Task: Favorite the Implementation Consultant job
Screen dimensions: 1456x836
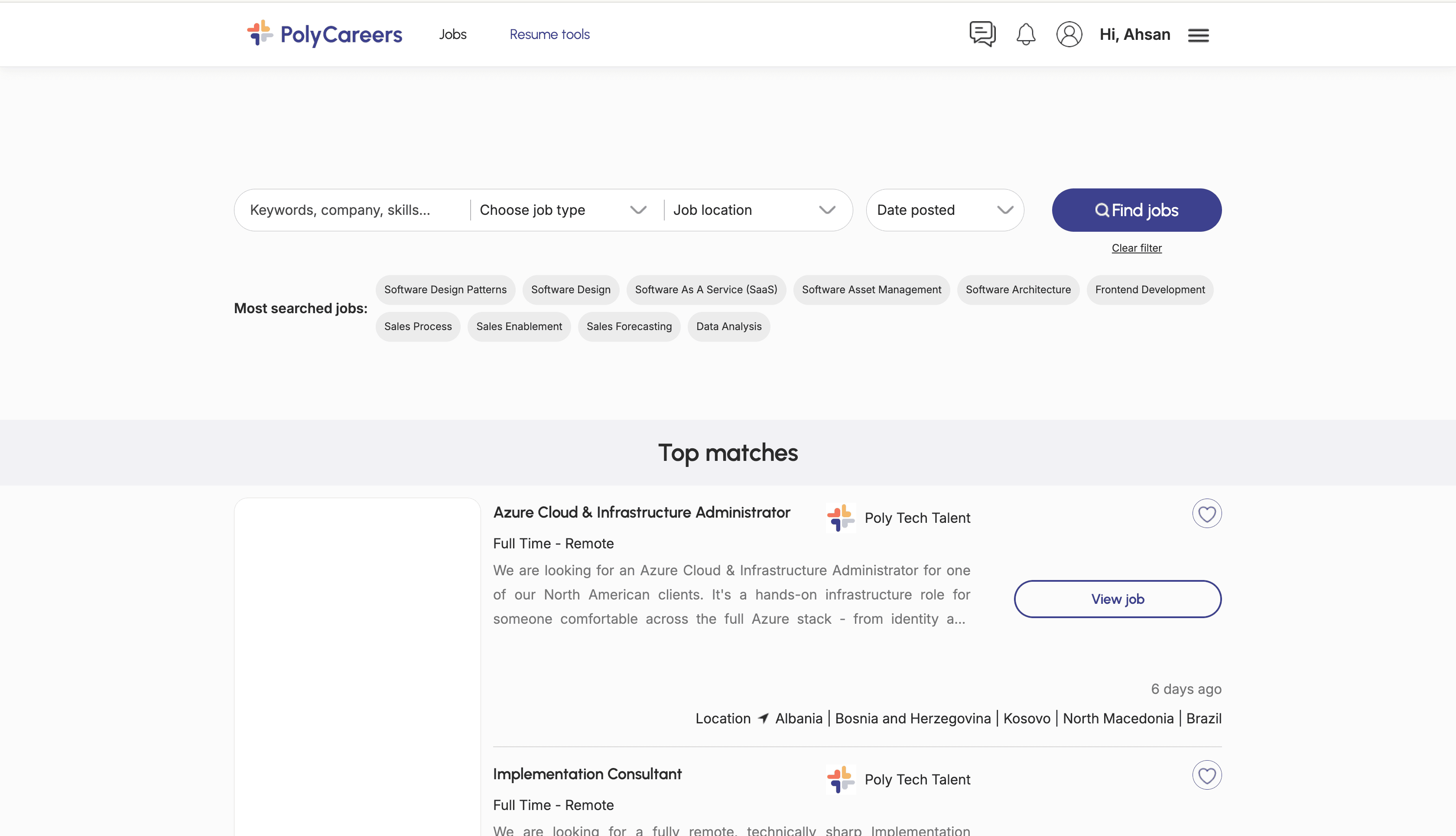Action: click(1207, 775)
